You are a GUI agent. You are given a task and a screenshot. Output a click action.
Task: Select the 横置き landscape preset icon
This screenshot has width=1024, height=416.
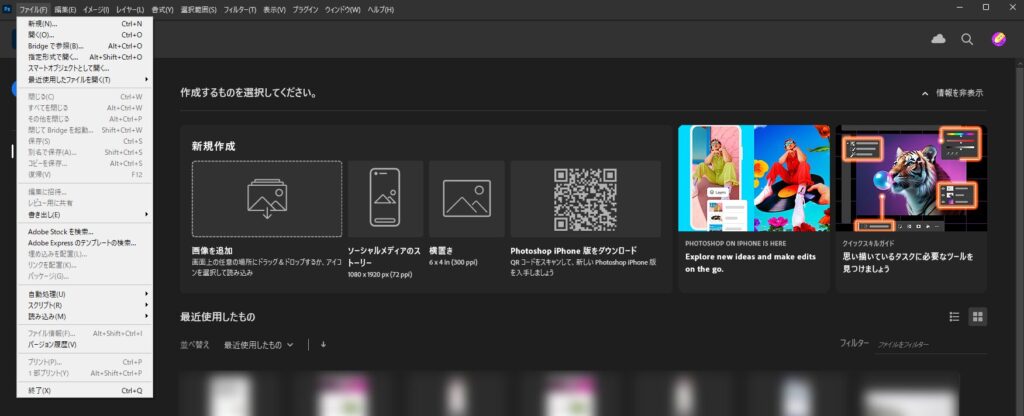[x=466, y=199]
